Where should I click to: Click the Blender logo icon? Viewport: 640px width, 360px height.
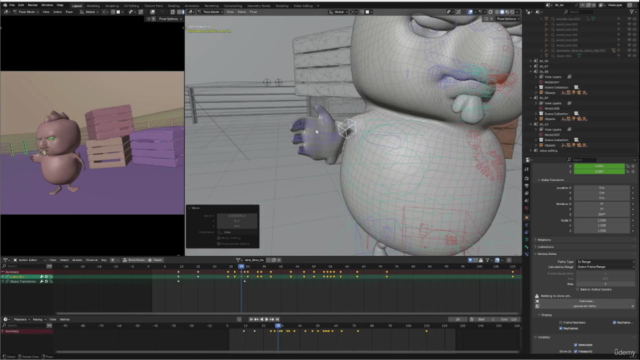tap(5, 5)
